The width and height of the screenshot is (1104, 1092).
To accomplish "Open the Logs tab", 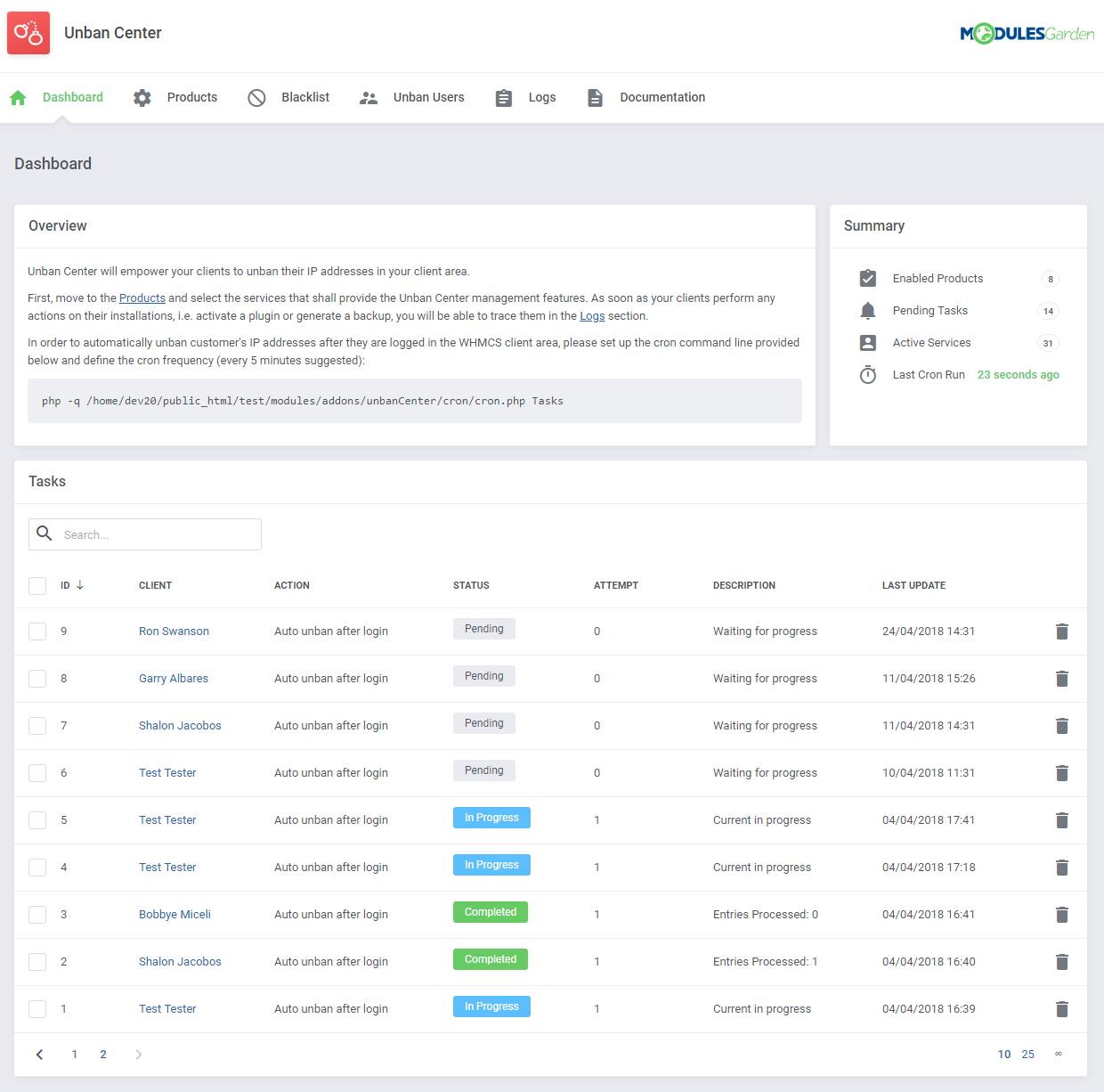I will [542, 98].
